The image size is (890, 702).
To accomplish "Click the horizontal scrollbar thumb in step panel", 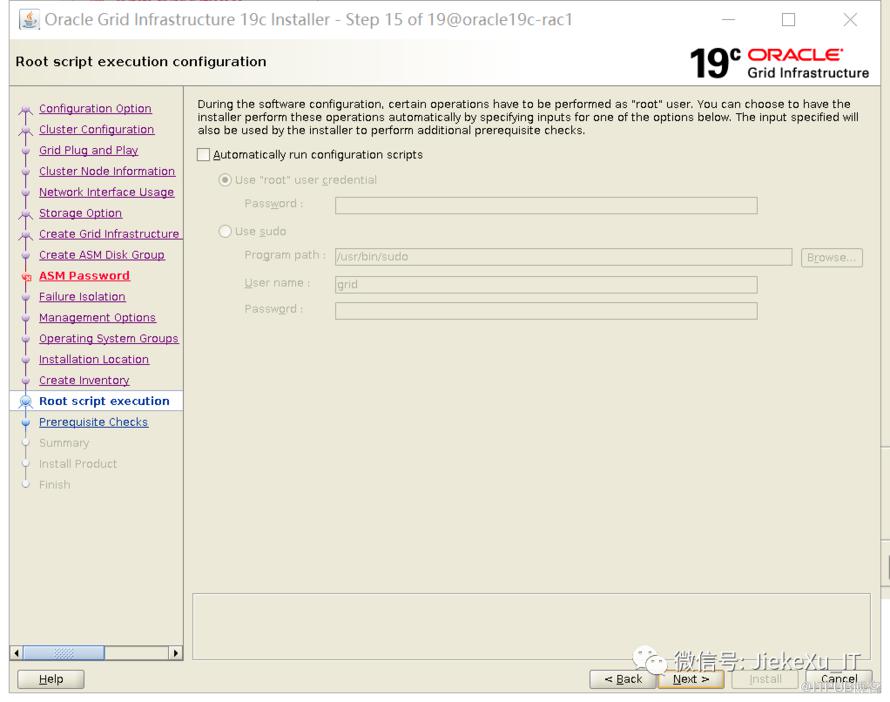I will pyautogui.click(x=64, y=653).
